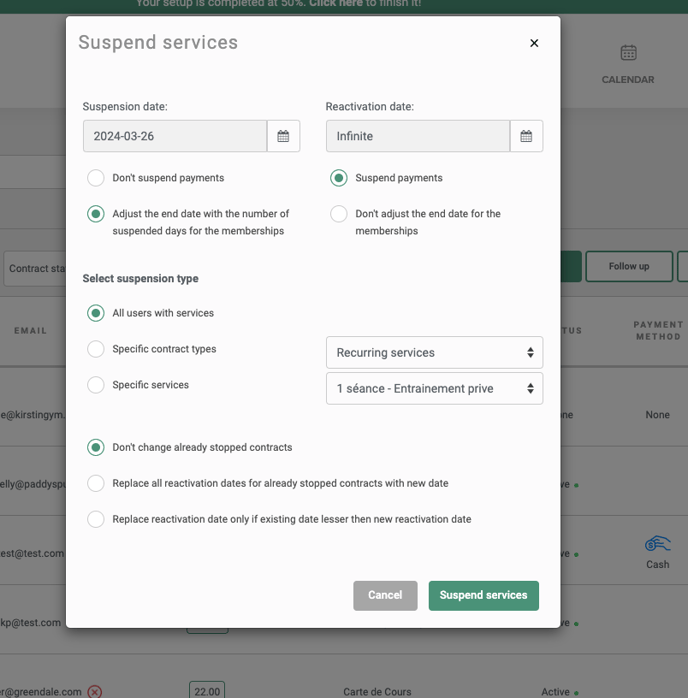
Task: Click the None payment method cell
Action: pos(657,415)
